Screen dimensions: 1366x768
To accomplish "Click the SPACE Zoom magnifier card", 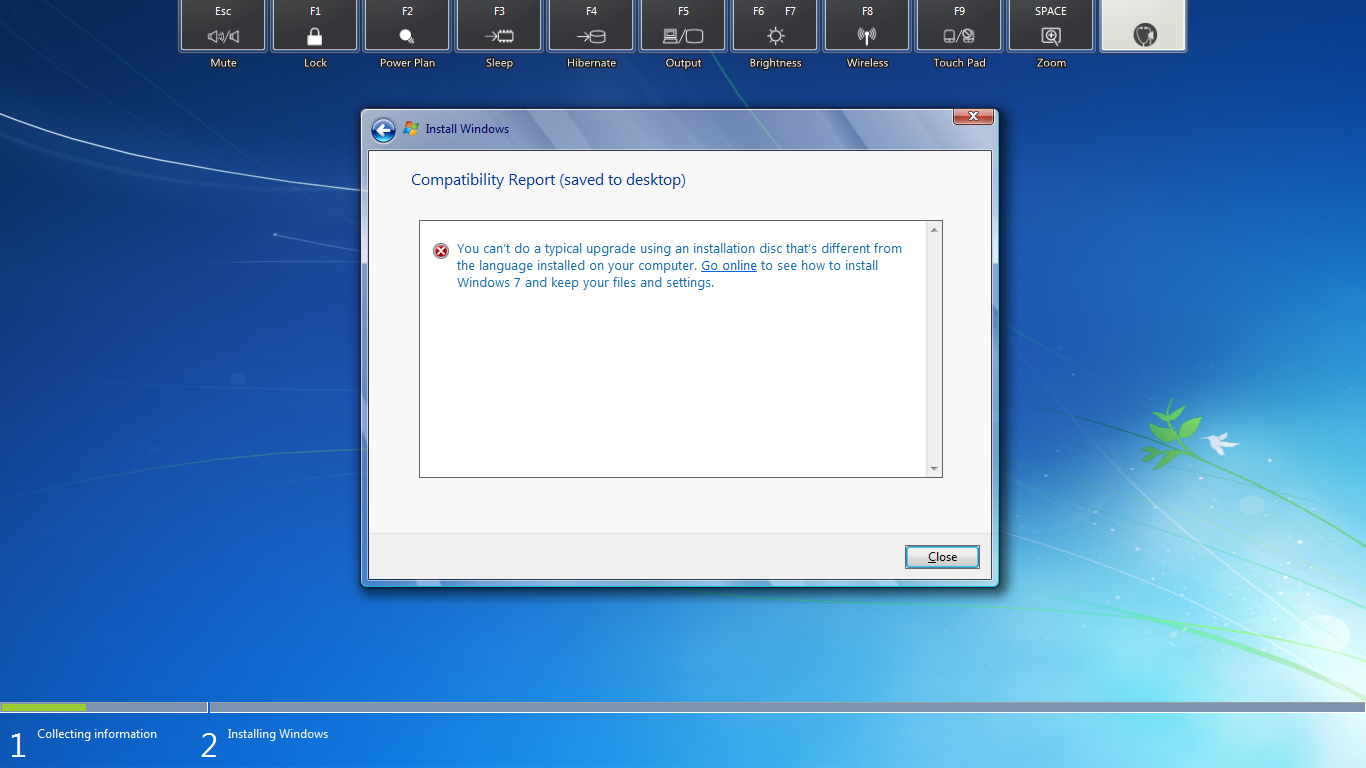I will [1051, 26].
